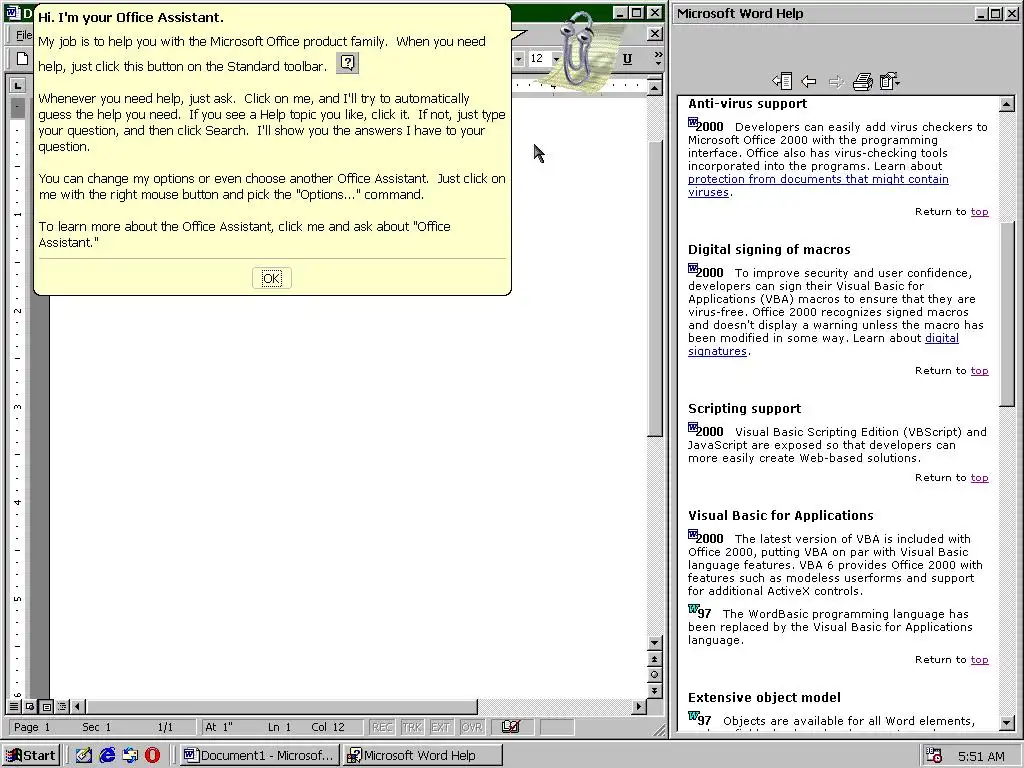
Task: Click document horizontal scroll-left arrow
Action: [x=78, y=706]
